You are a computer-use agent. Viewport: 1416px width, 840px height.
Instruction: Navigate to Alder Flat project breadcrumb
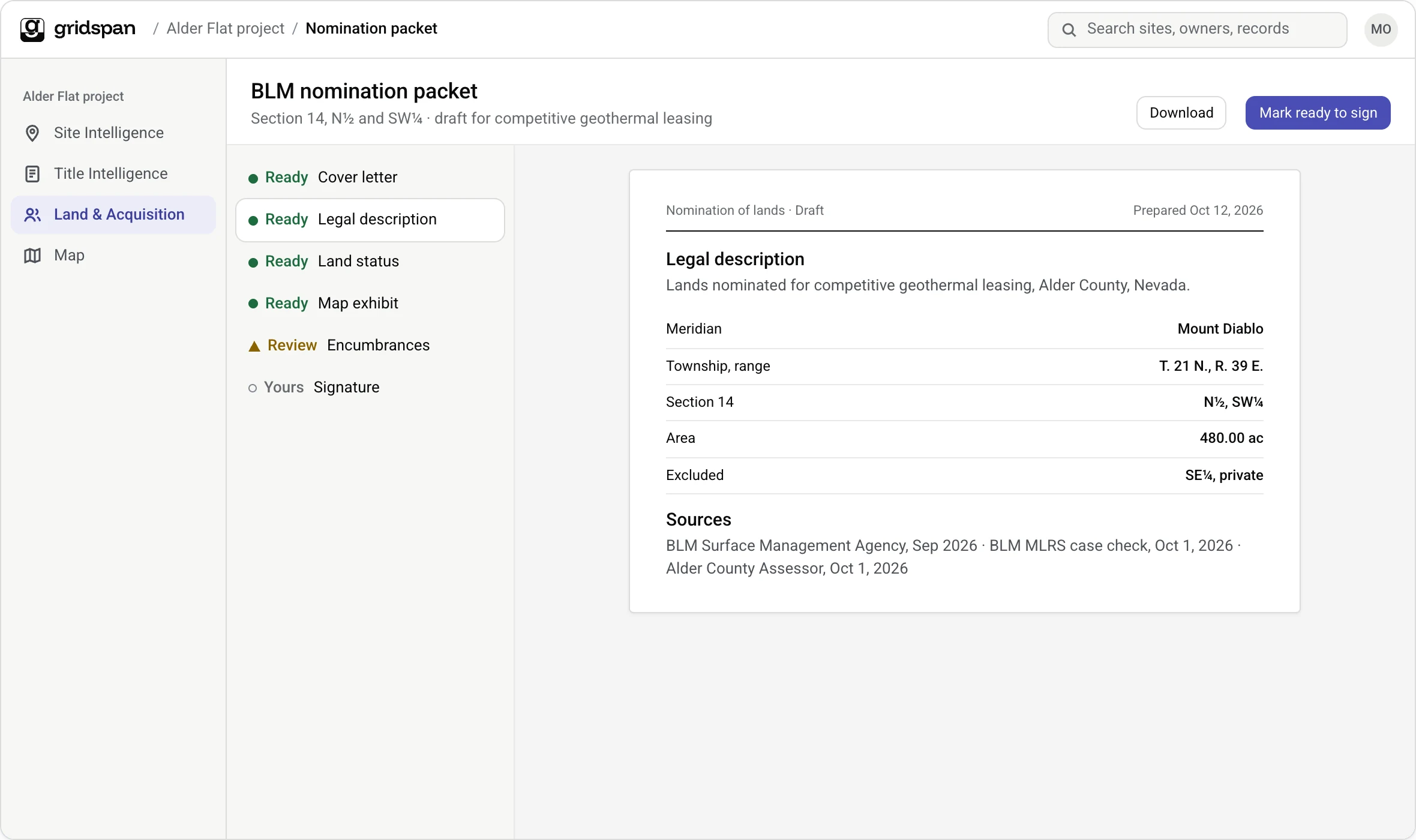pos(226,28)
